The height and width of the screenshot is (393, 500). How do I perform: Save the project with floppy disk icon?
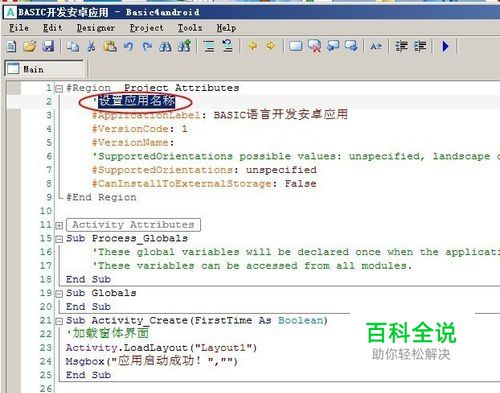point(48,46)
